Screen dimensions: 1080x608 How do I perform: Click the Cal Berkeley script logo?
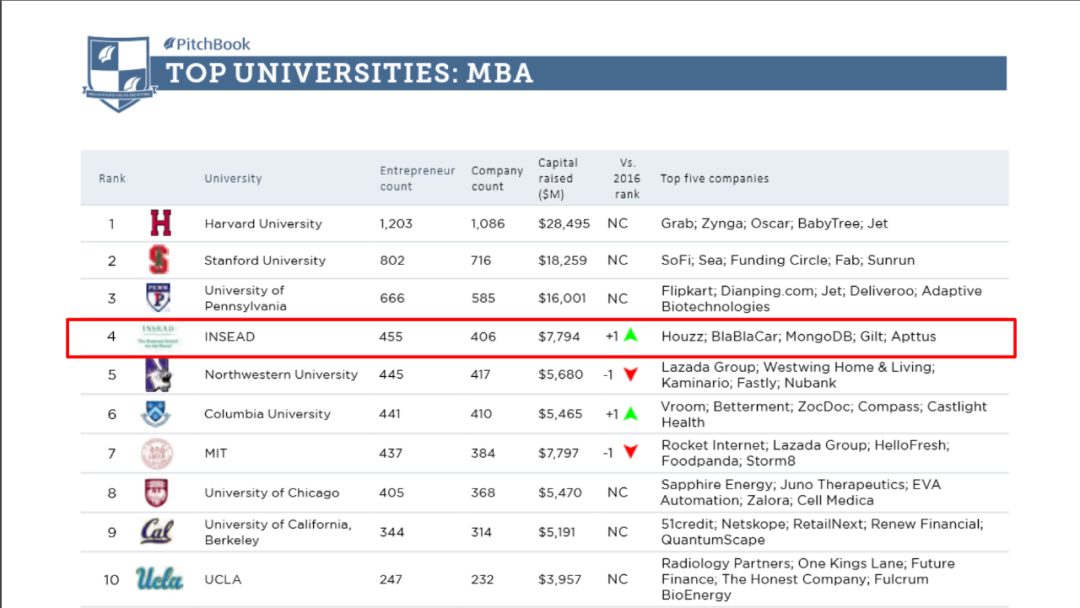[x=159, y=531]
